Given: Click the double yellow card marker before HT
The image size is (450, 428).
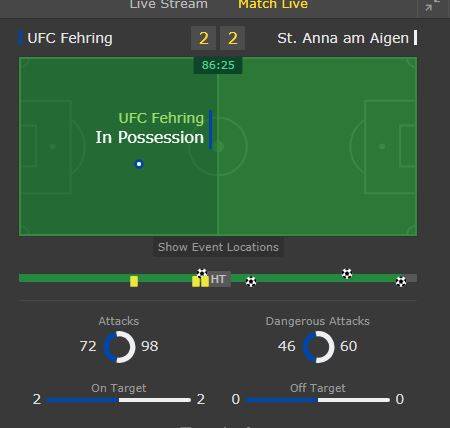Looking at the screenshot, I should click(200, 281).
